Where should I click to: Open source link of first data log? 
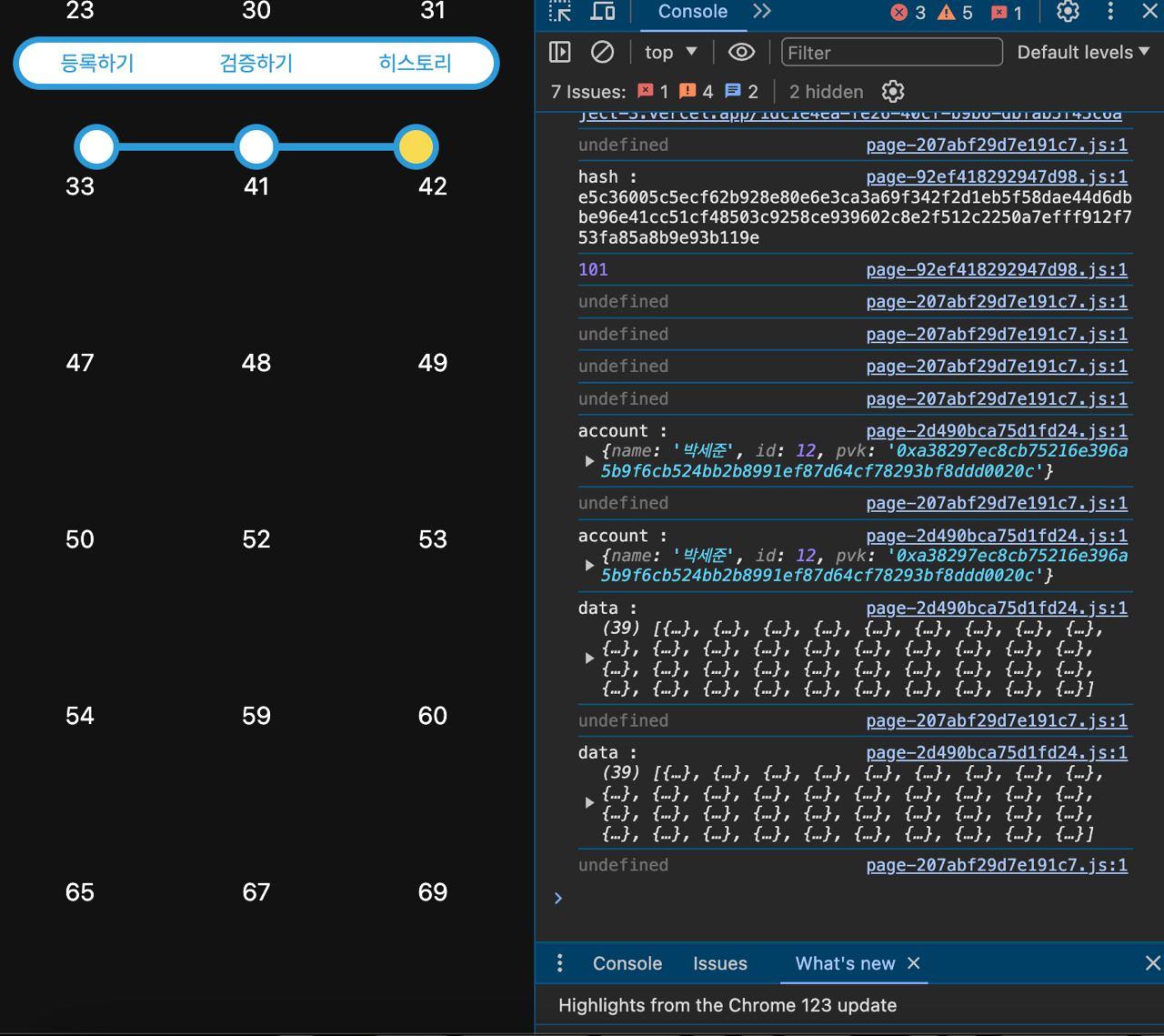tap(997, 608)
